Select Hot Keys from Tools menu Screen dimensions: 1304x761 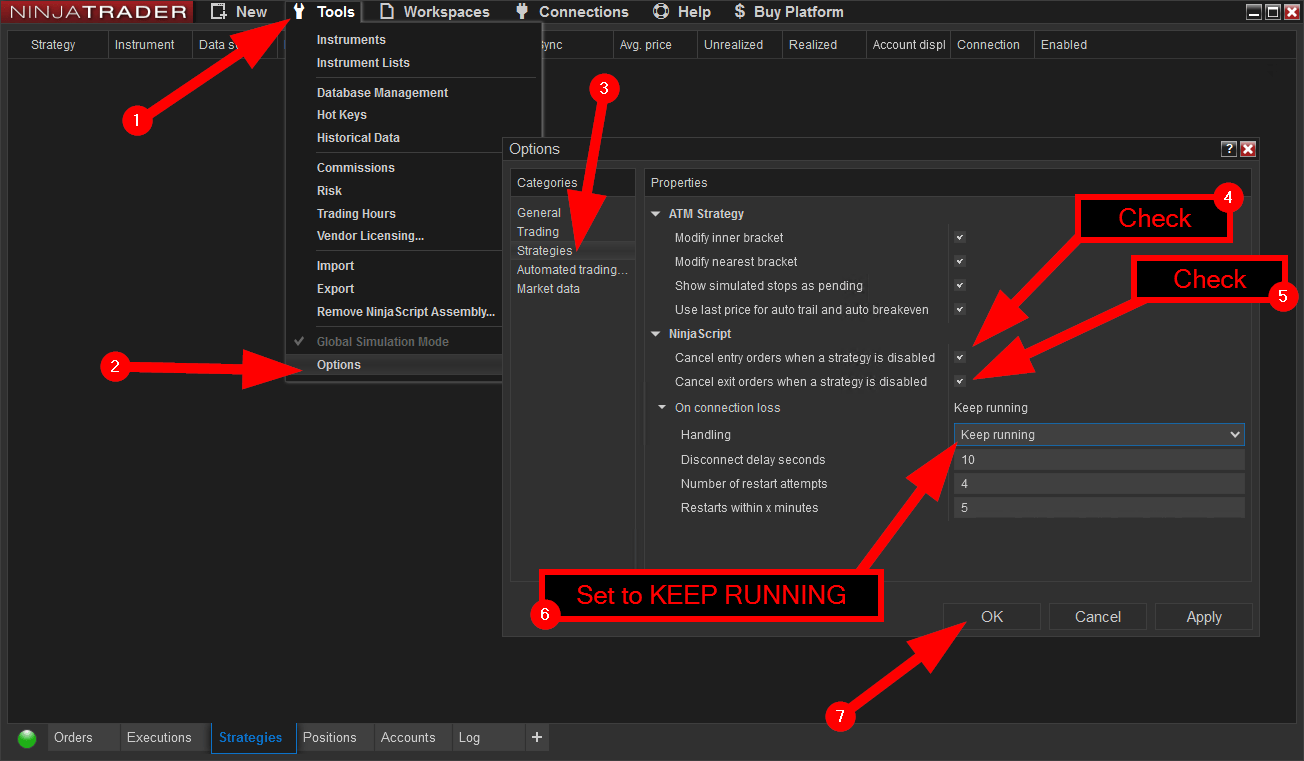[342, 115]
